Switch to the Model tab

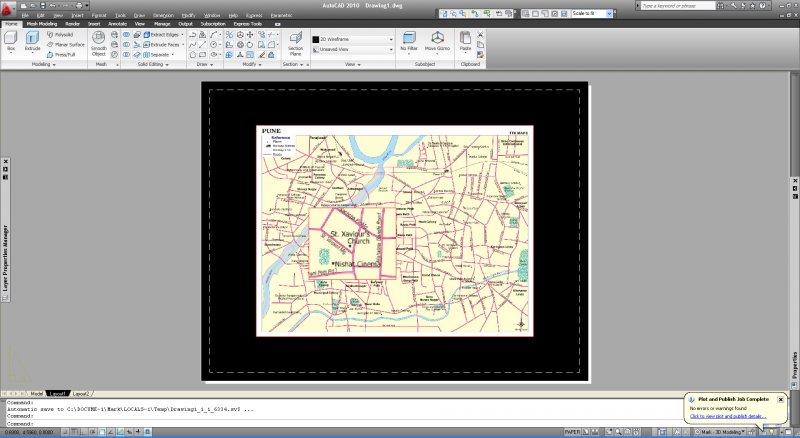pyautogui.click(x=37, y=394)
